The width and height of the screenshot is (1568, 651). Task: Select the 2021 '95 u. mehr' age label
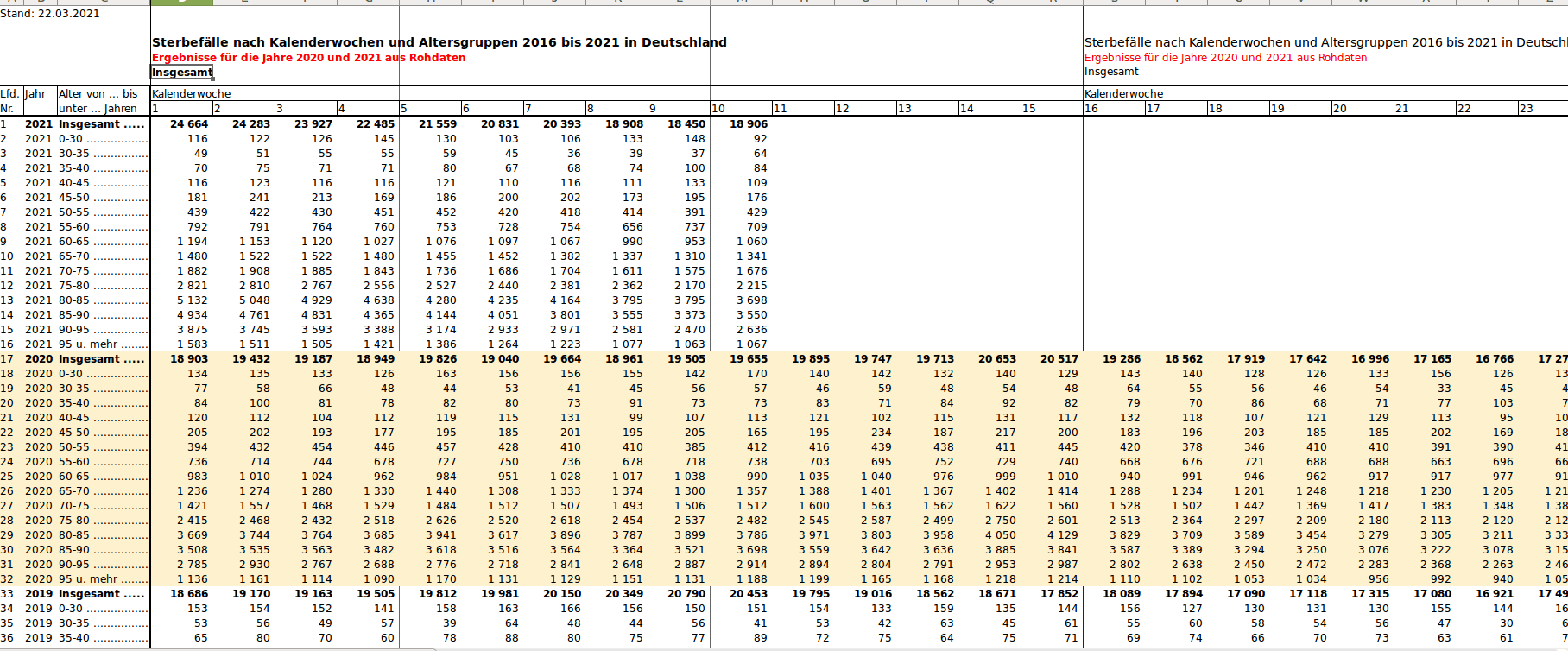click(104, 344)
